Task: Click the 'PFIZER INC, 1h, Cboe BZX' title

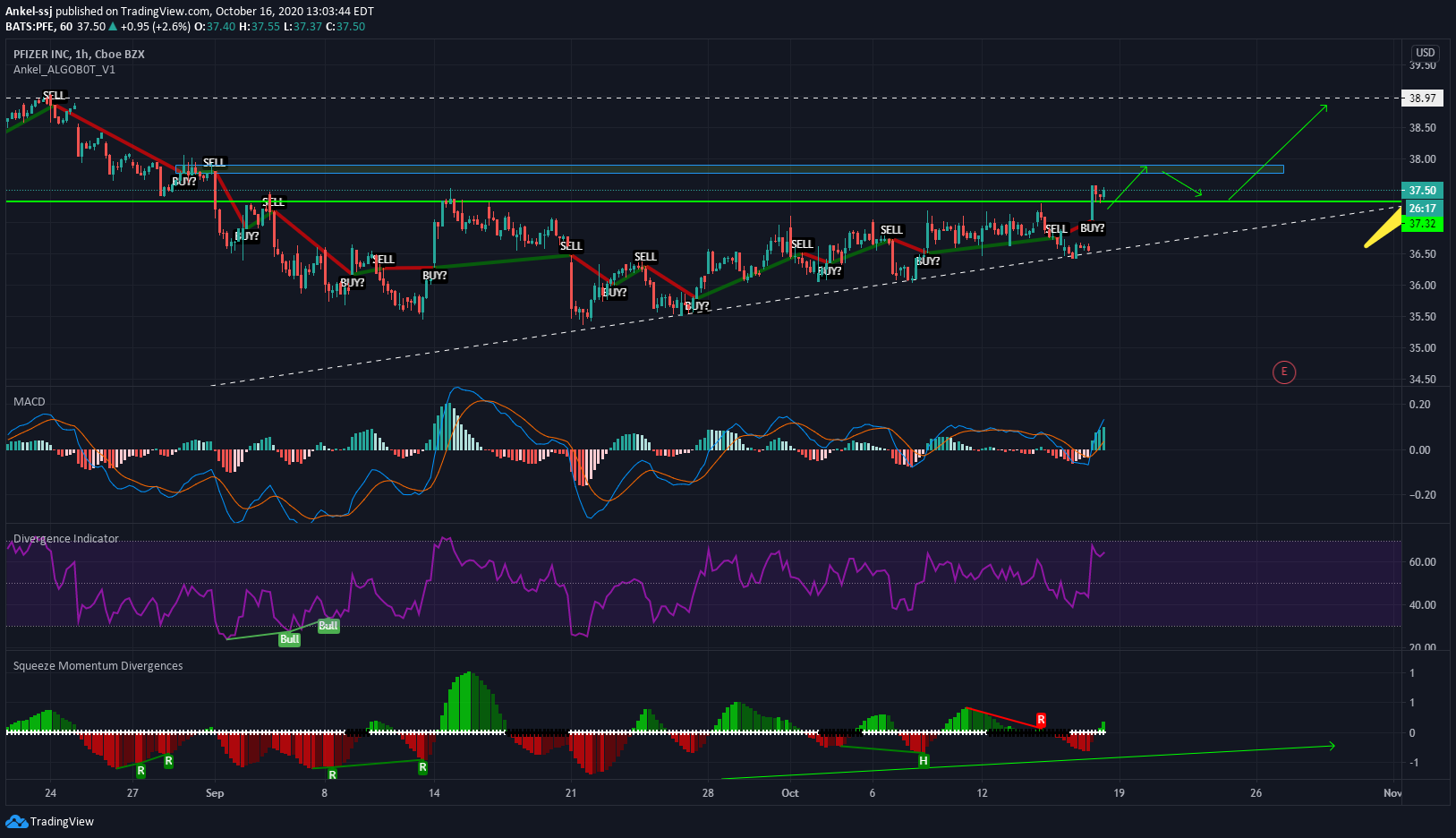Action: point(79,54)
